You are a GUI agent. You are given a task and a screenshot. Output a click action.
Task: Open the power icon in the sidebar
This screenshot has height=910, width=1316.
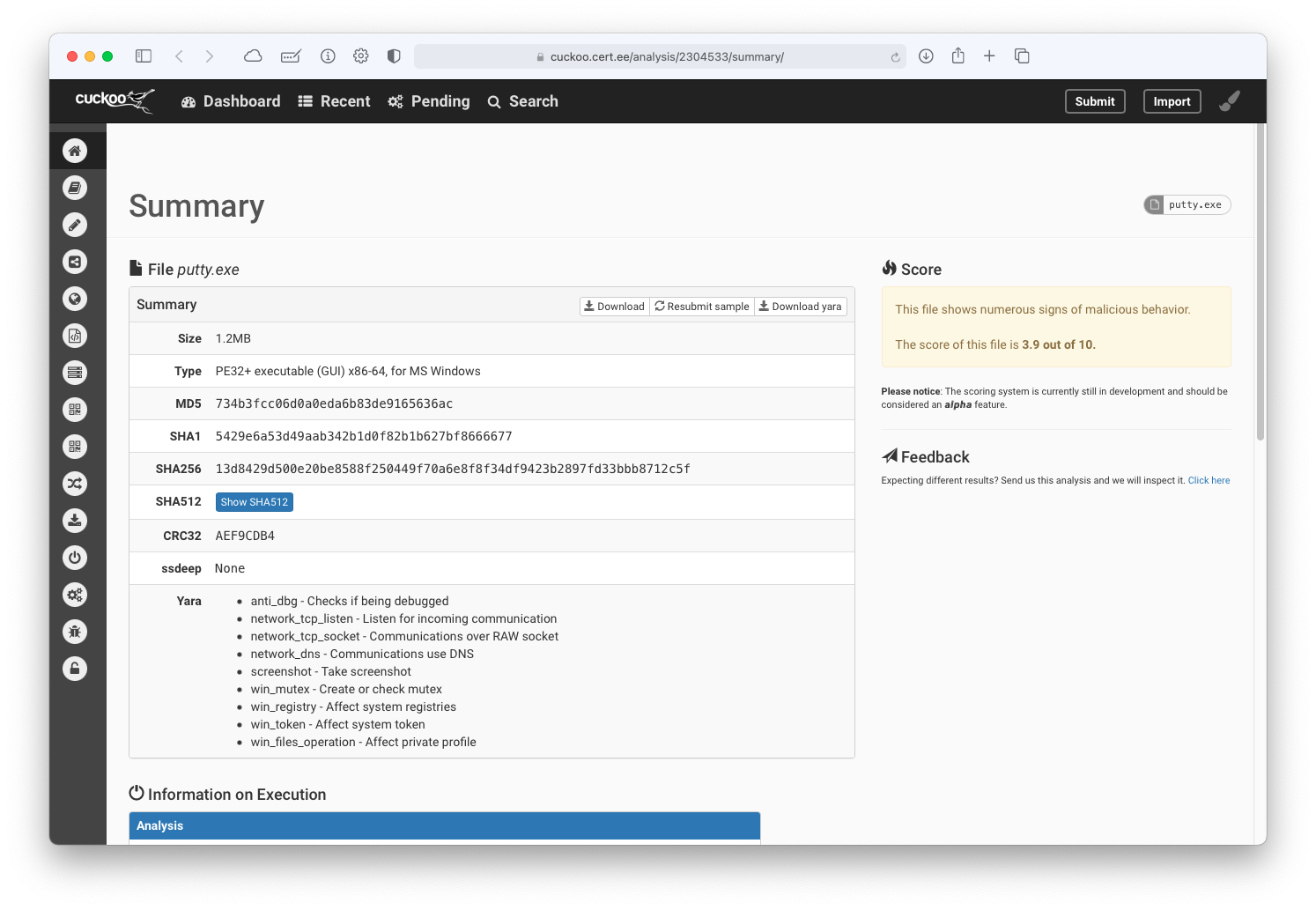75,558
